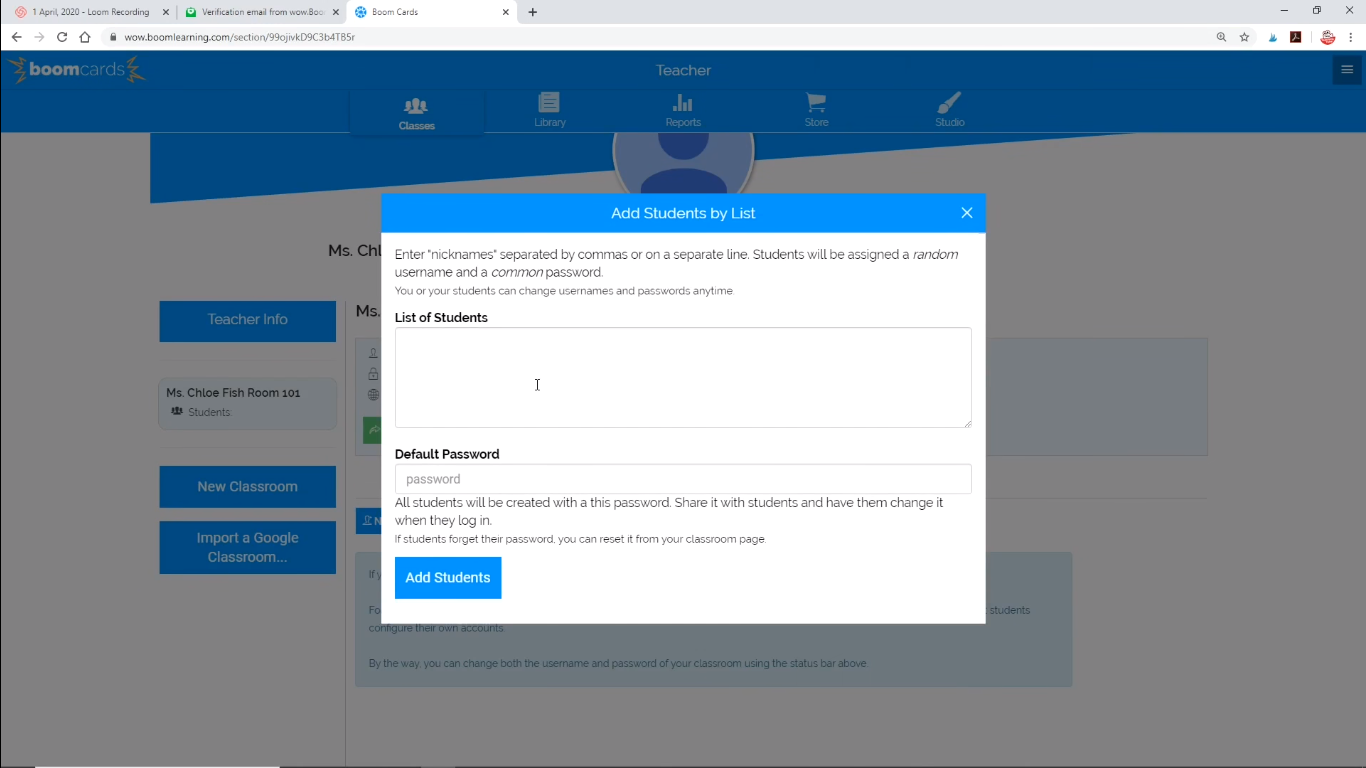Click the Default Password label
1366x768 pixels.
pyautogui.click(x=447, y=454)
